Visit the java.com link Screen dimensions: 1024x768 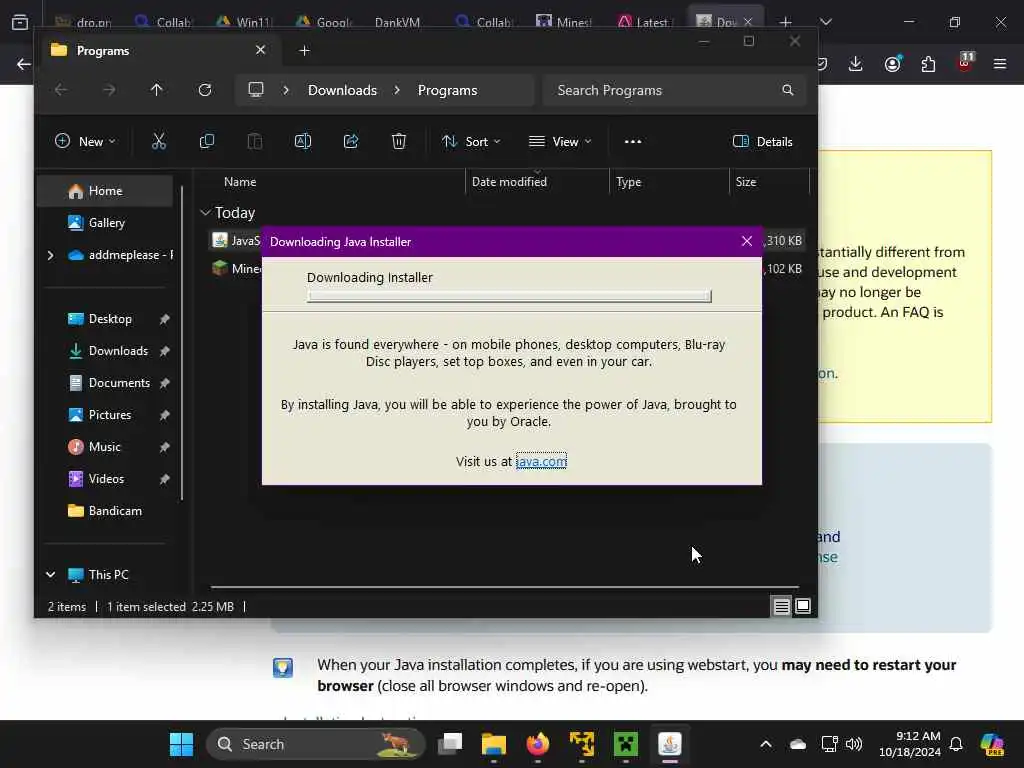[541, 462]
